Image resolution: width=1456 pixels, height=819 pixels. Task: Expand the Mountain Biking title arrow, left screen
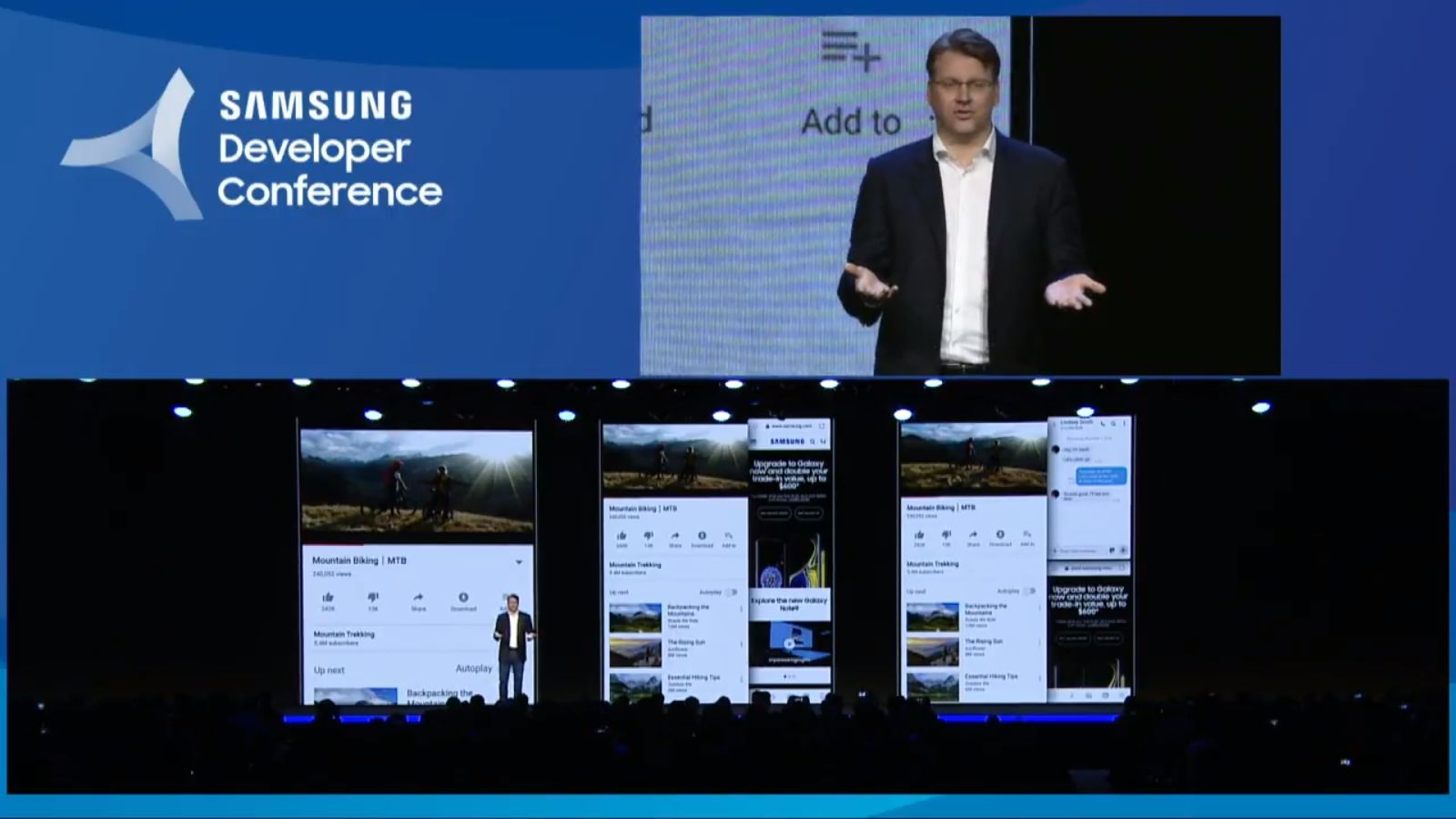point(519,561)
